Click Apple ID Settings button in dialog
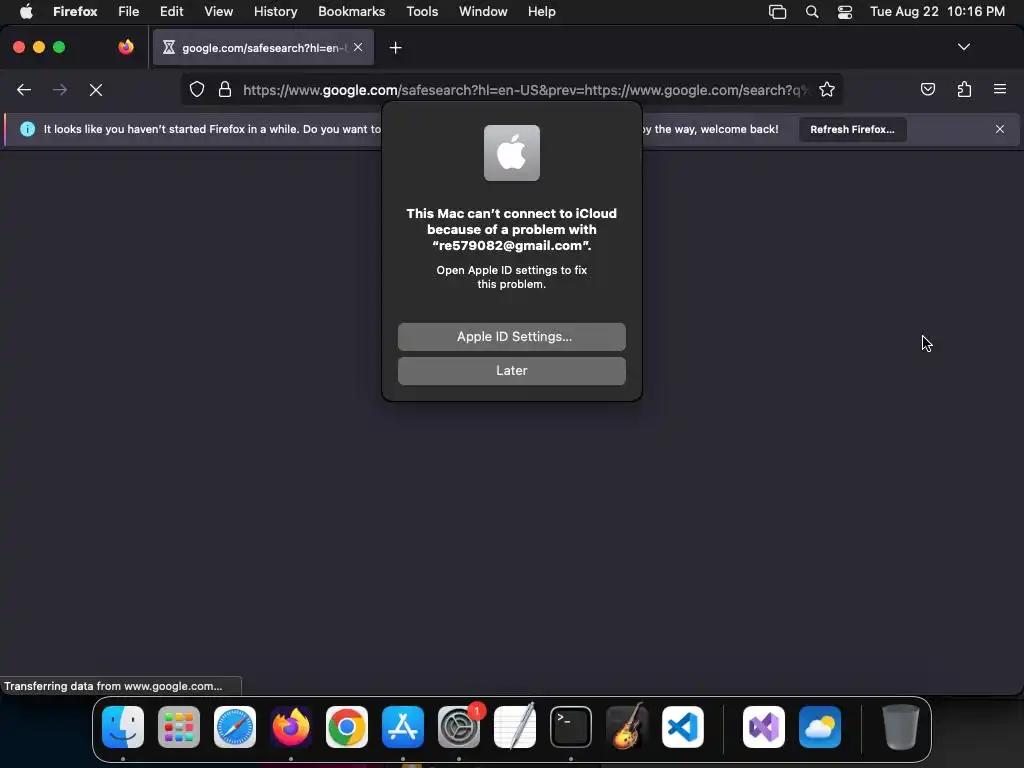This screenshot has width=1024, height=768. (x=511, y=336)
